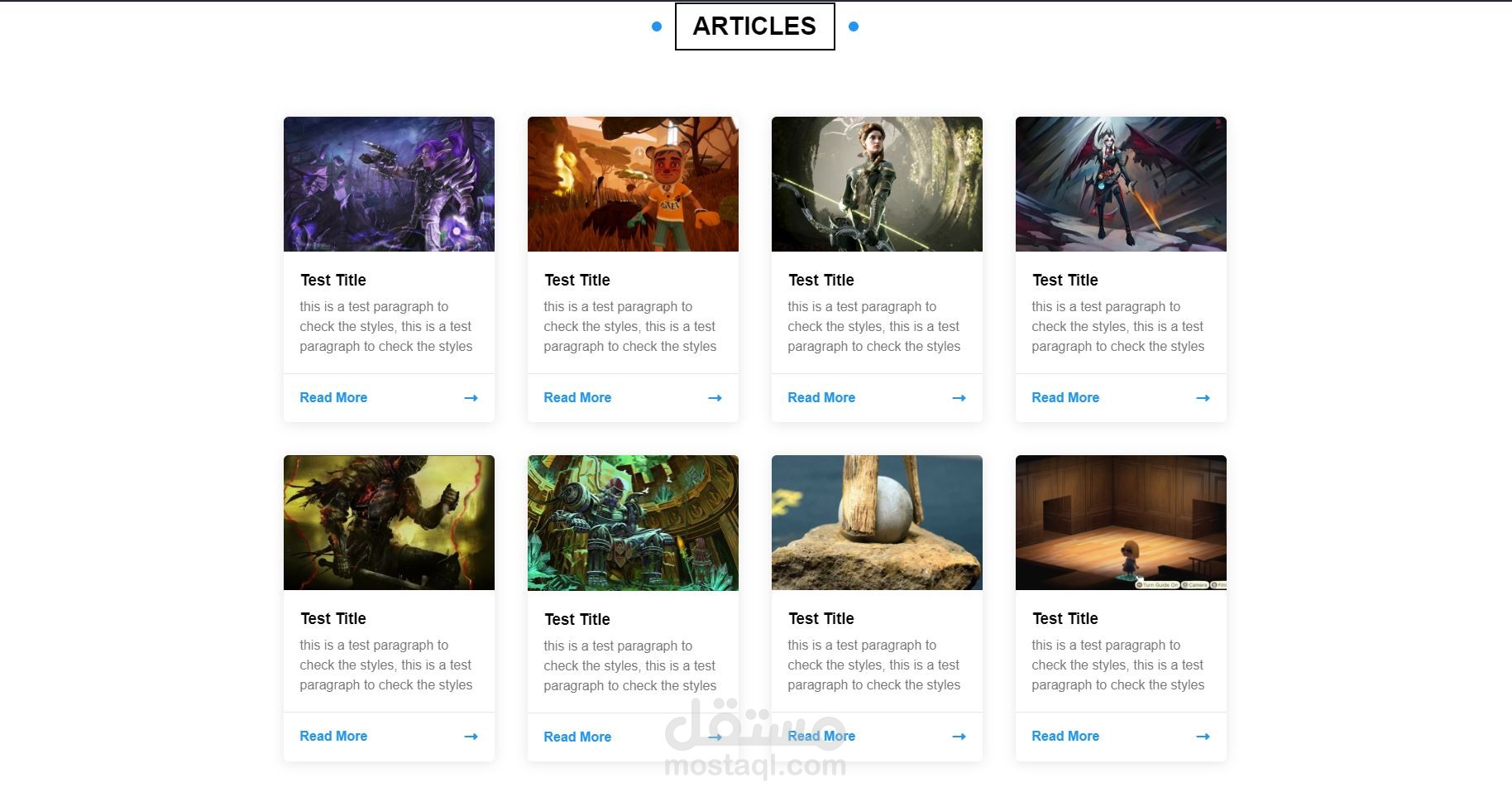Screen dimensions: 1512x797
Task: Click arrow icon on purple armored gunner card
Action: [471, 398]
